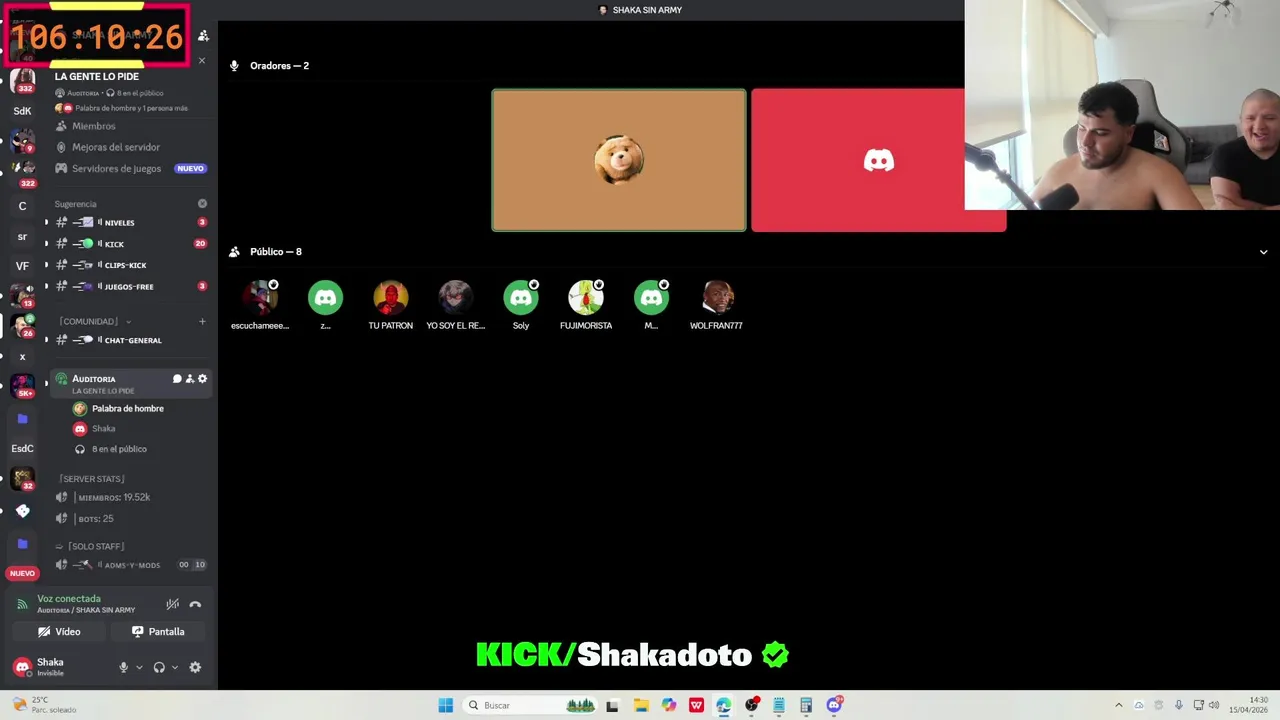Open the SdK server
The width and height of the screenshot is (1280, 720).
22,111
